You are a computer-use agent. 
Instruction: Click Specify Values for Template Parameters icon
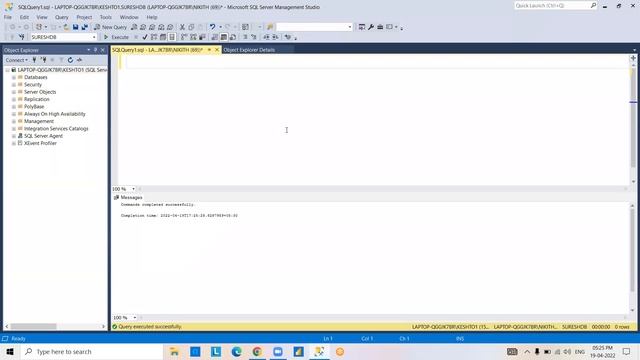pos(288,37)
